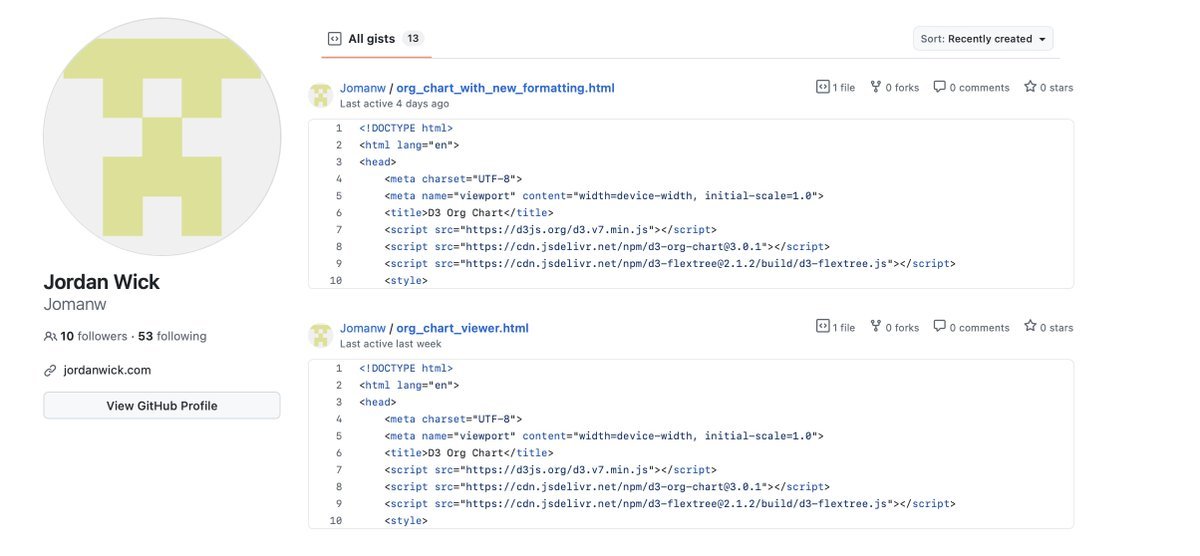Screen dimensions: 1200x556
Task: Click '0 stars' text on org_chart_with_new_formatting gist
Action: (x=1057, y=88)
